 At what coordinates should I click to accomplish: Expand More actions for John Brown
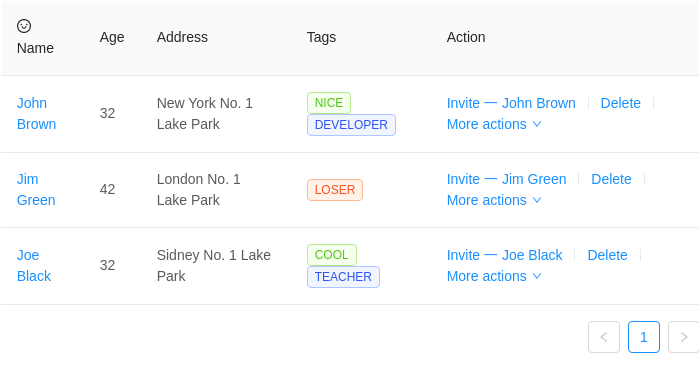[x=494, y=124]
